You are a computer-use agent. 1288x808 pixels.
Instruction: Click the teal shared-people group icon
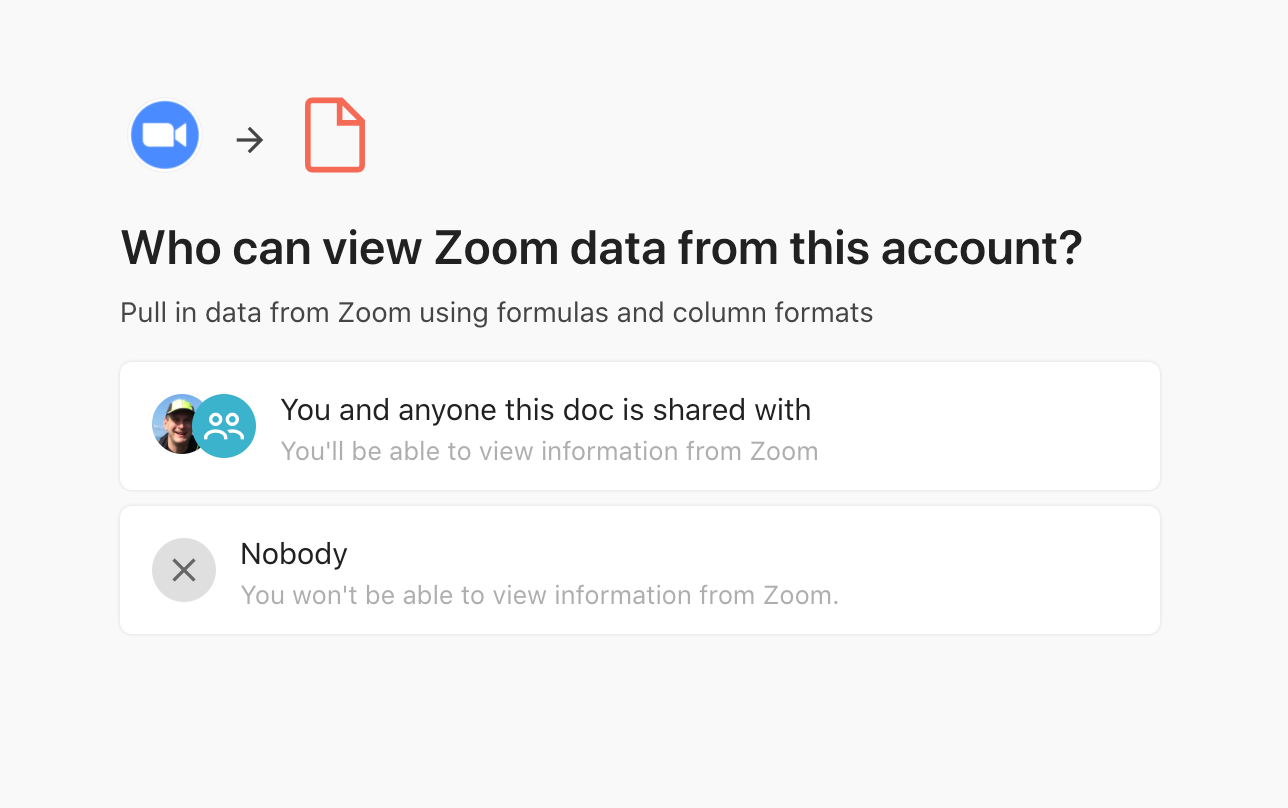point(224,426)
